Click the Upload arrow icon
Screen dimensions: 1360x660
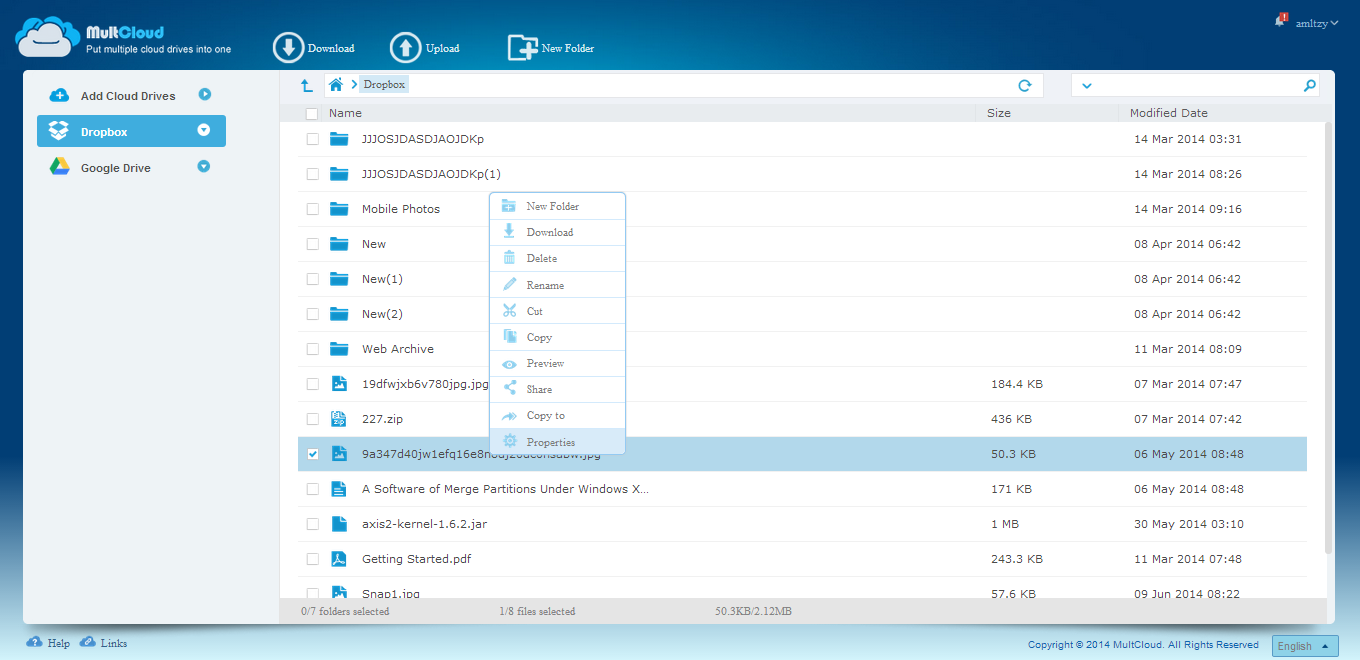[405, 47]
